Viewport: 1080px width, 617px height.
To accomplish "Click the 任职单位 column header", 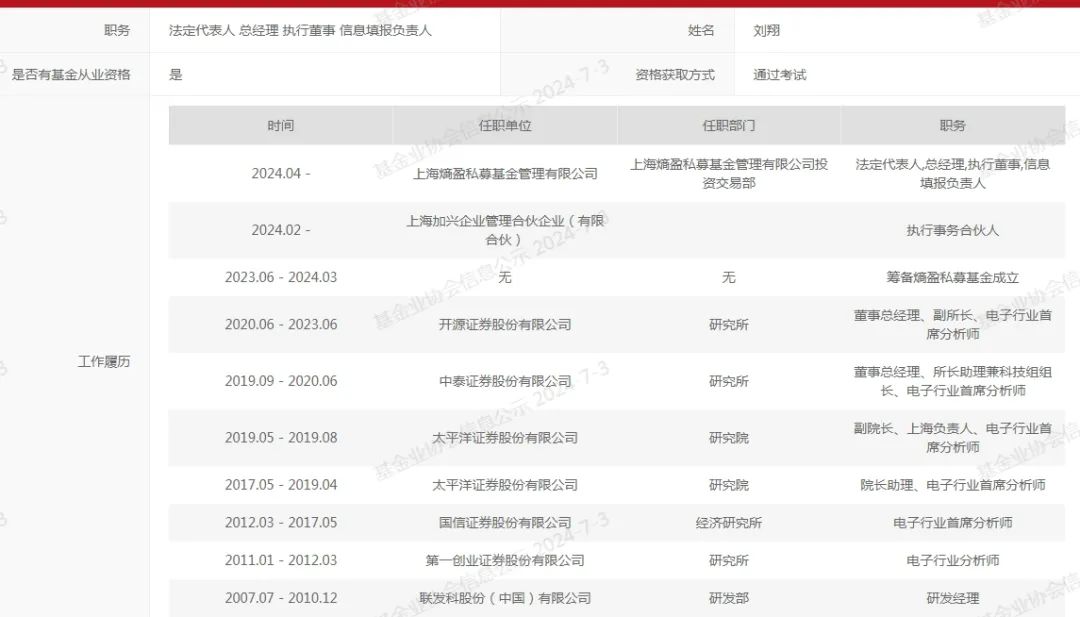I will [x=505, y=125].
